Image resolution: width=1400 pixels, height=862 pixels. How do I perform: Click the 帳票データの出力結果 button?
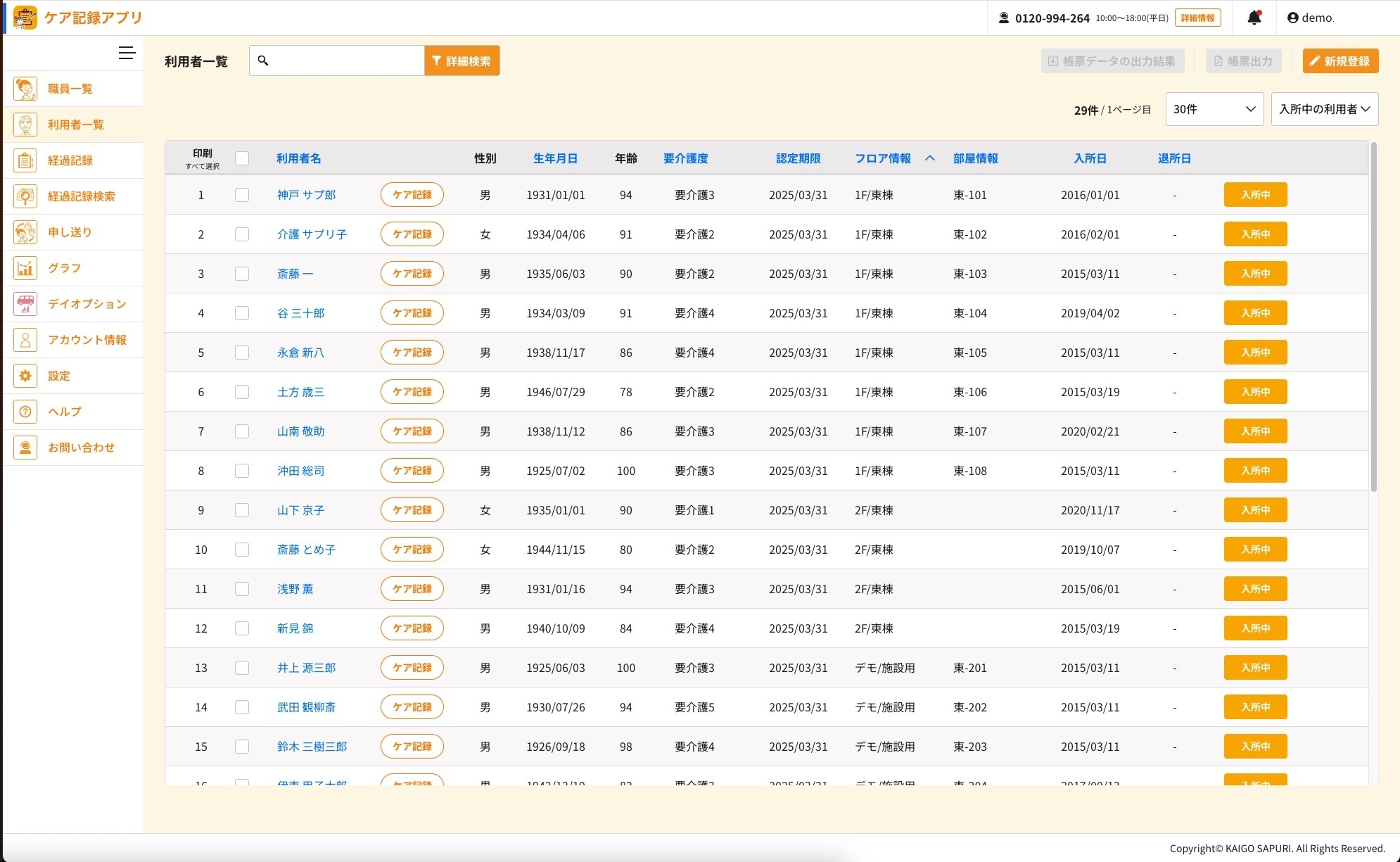[1112, 61]
